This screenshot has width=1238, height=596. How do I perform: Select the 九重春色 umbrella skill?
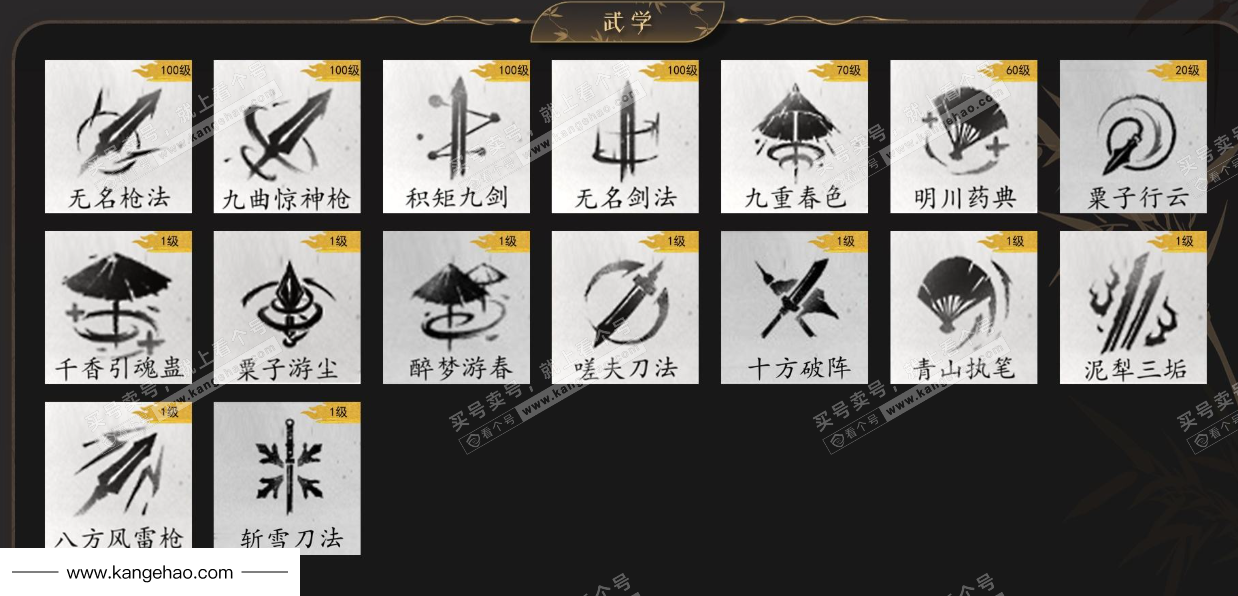(x=794, y=137)
